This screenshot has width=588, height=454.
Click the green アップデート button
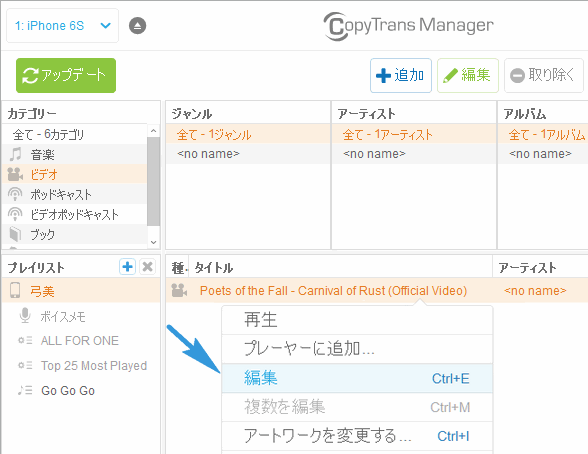pyautogui.click(x=66, y=75)
